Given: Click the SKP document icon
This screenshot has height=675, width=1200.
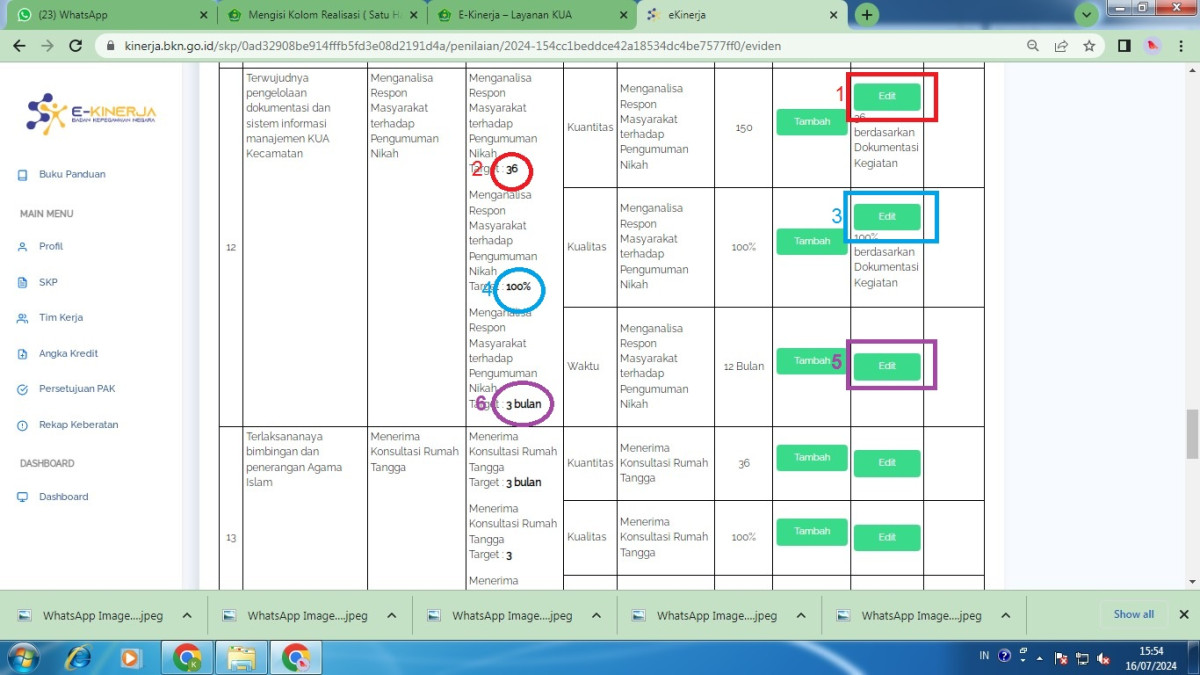Looking at the screenshot, I should [x=22, y=283].
